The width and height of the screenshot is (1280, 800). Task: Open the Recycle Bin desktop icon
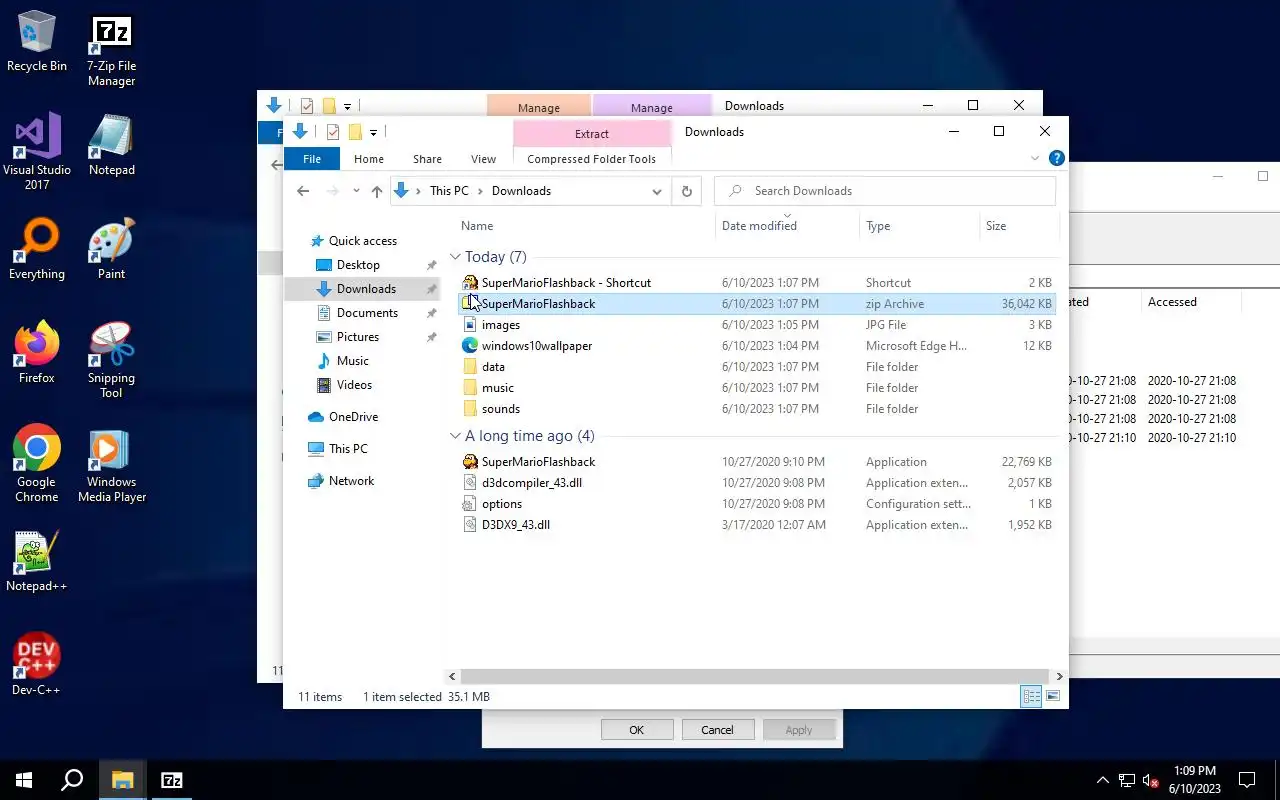(x=37, y=42)
